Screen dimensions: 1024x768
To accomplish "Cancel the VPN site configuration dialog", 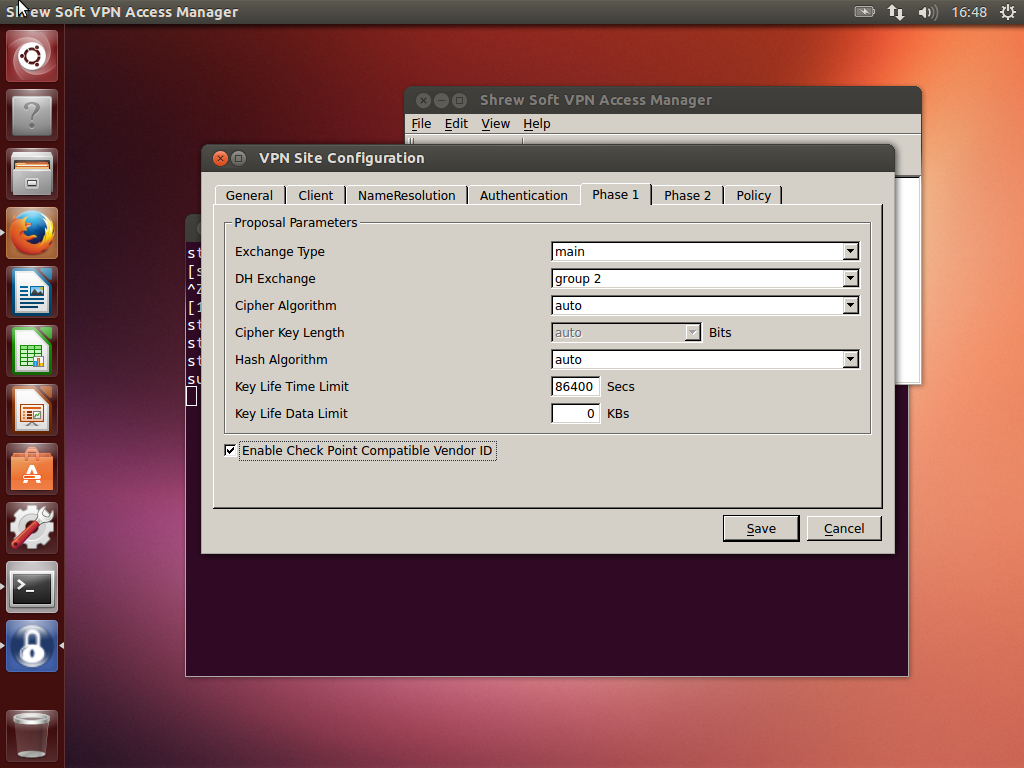I will click(844, 528).
